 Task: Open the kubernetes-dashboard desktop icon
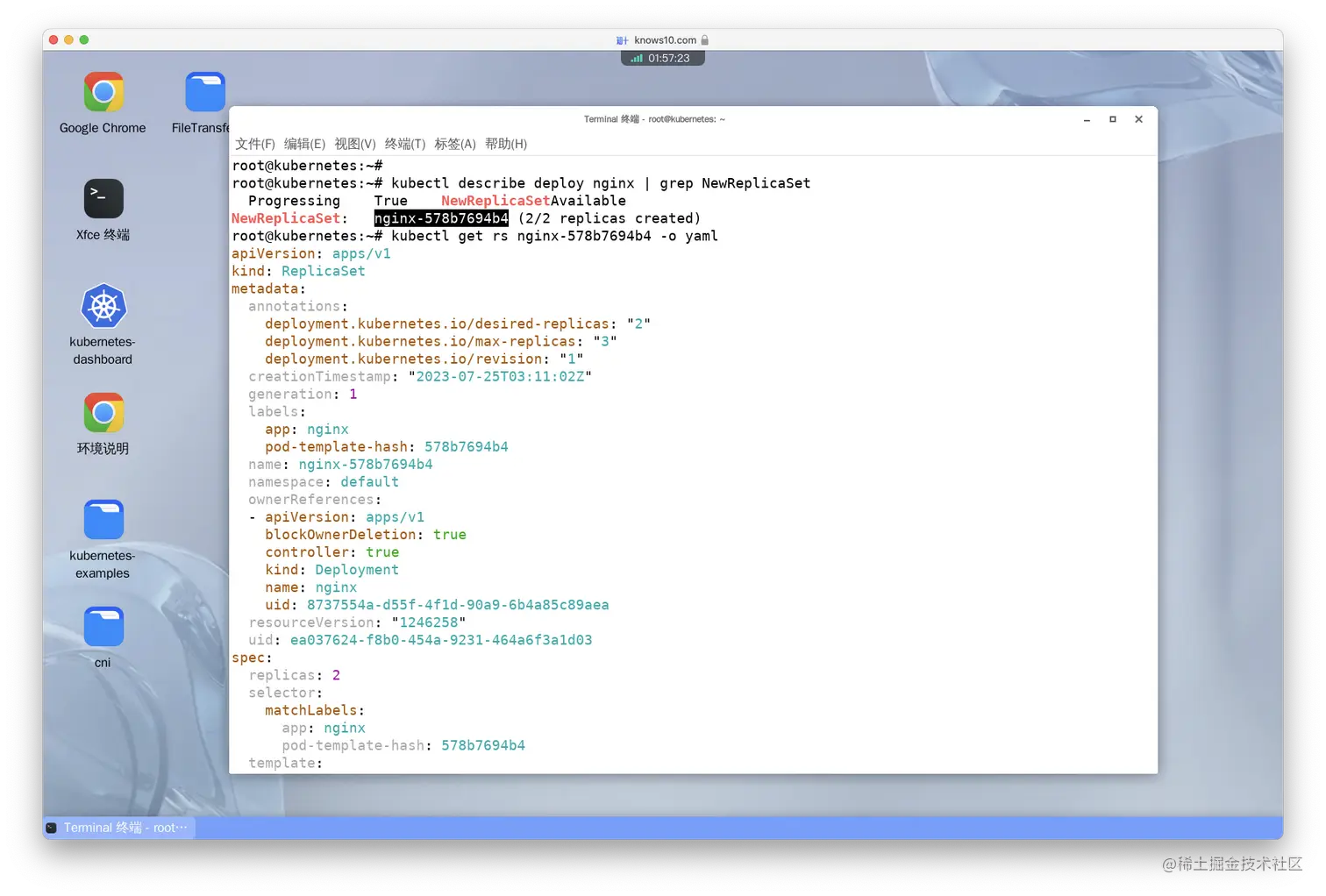tap(103, 307)
